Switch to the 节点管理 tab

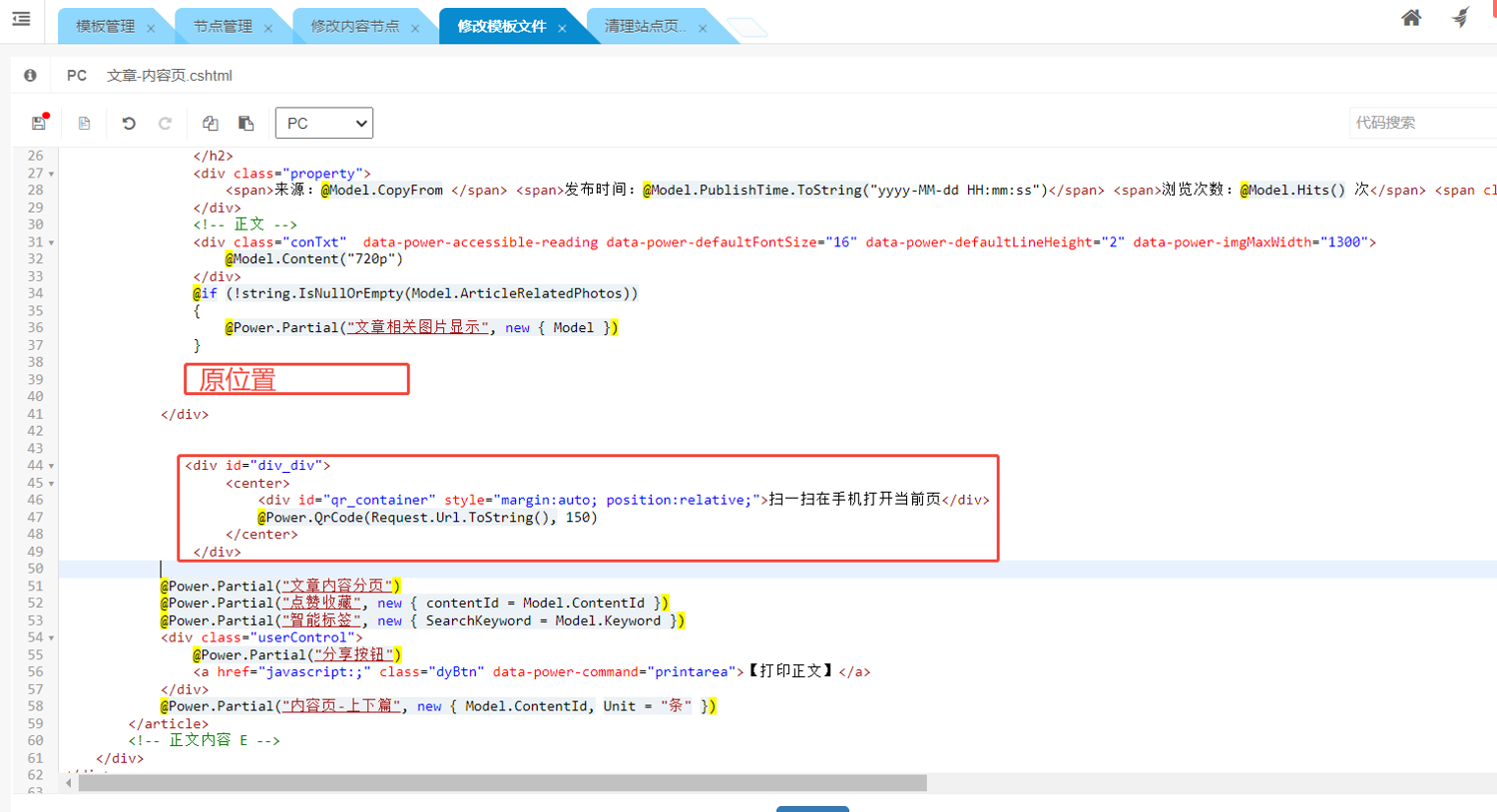point(223,27)
